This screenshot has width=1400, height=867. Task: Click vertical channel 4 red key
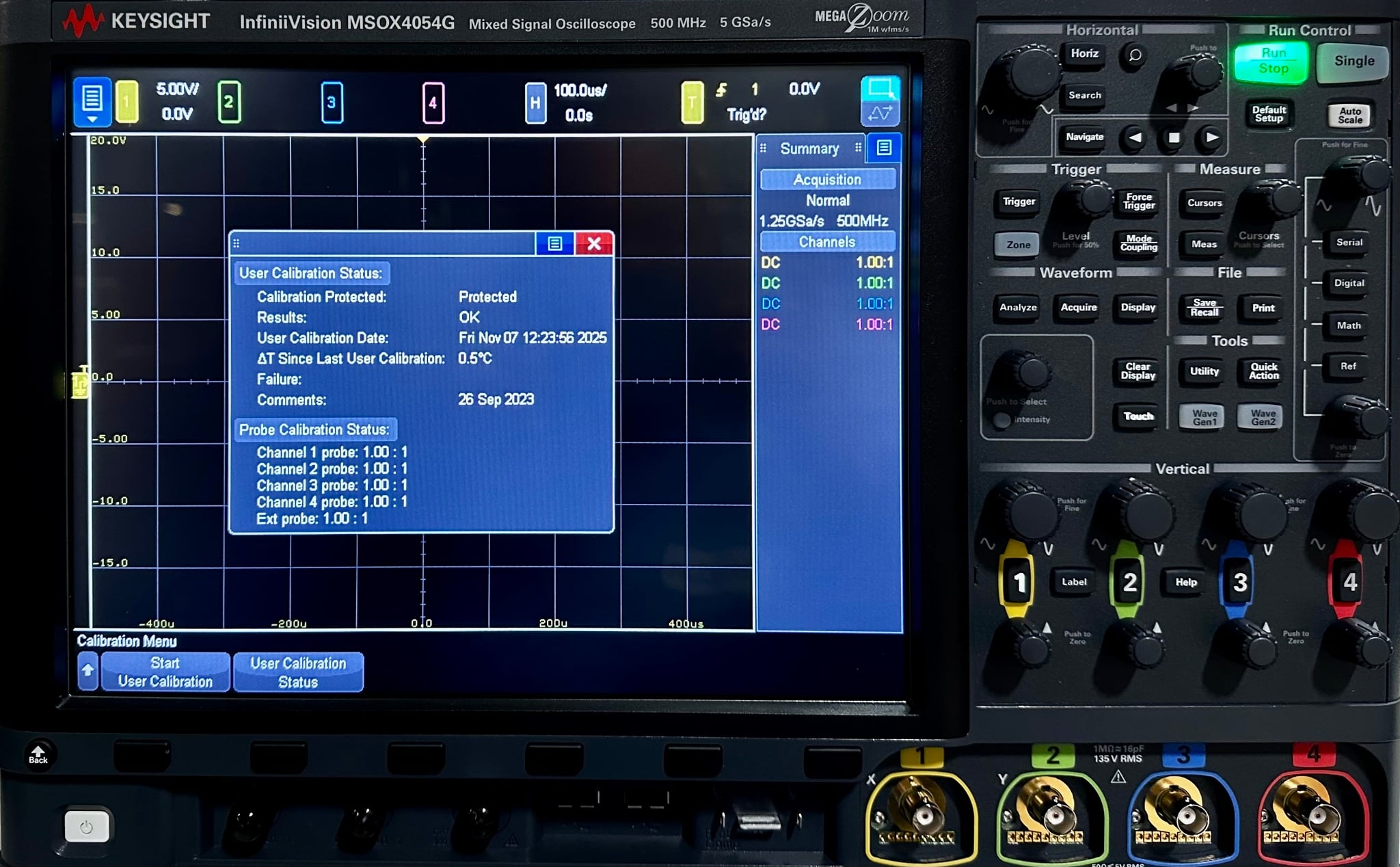[1349, 583]
